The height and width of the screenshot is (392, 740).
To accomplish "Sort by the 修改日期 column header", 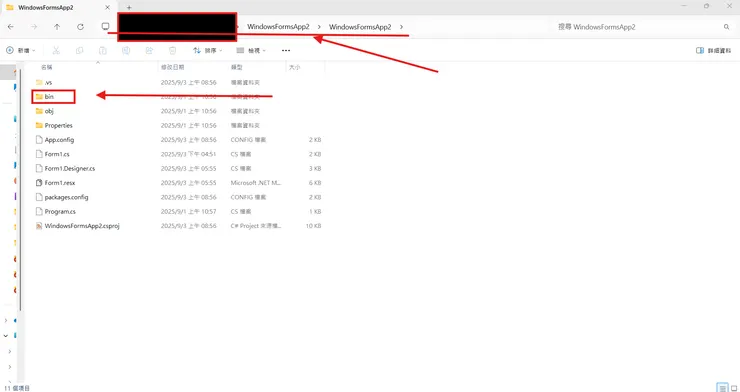I will [173, 67].
